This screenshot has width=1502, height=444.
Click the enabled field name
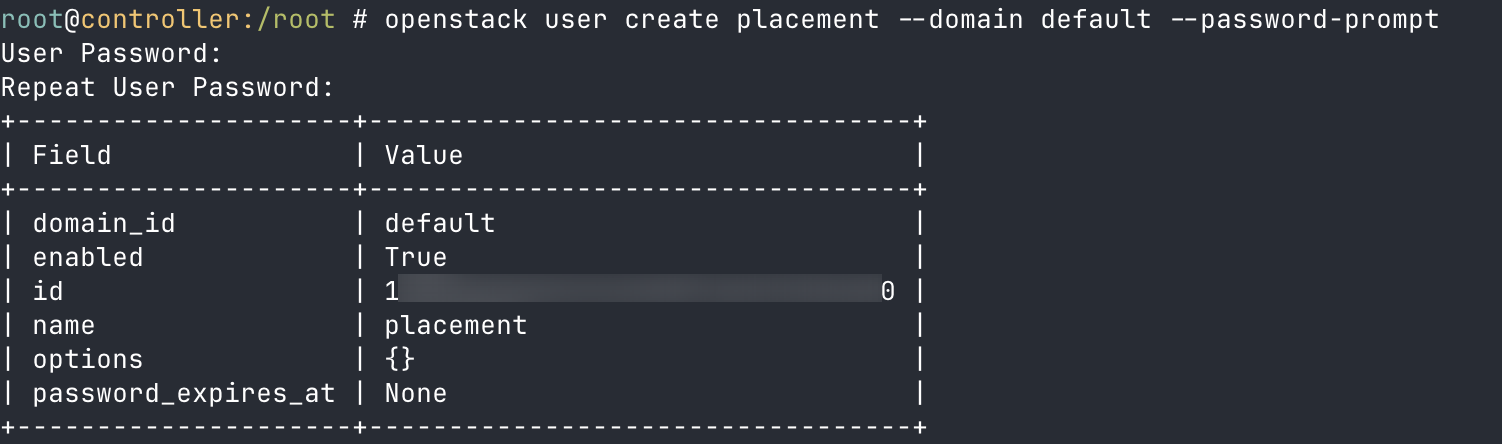pos(88,257)
